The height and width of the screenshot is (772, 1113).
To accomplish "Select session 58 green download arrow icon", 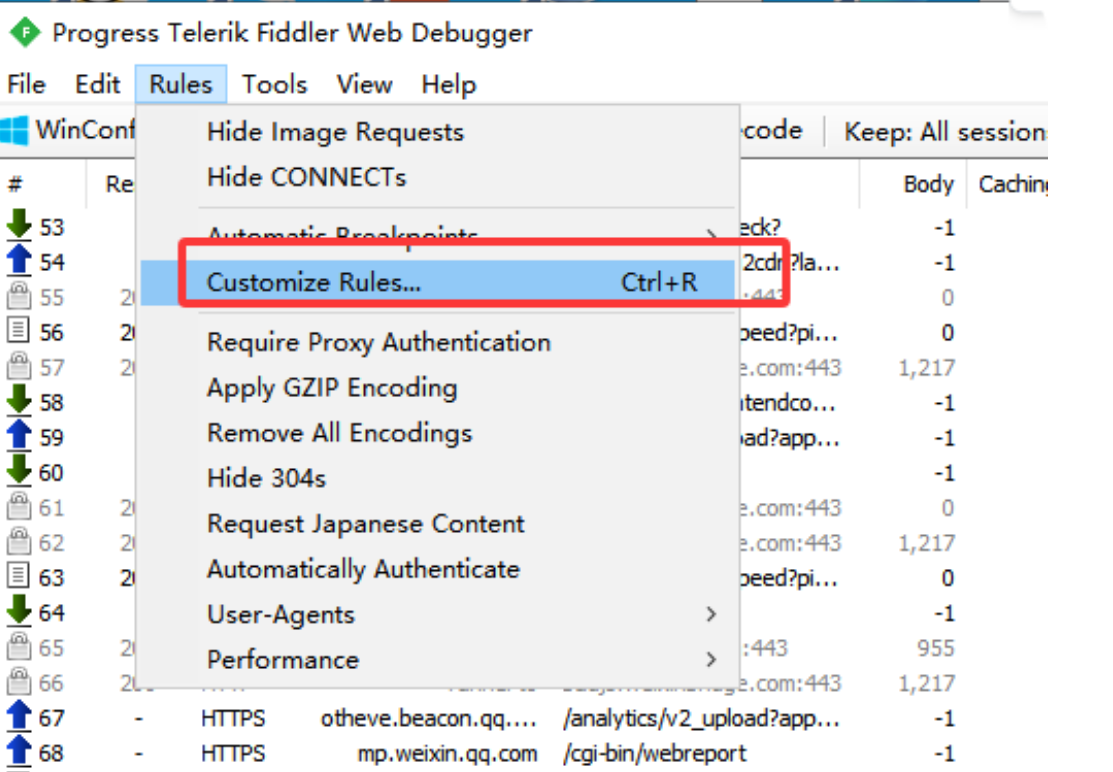I will 19,400.
